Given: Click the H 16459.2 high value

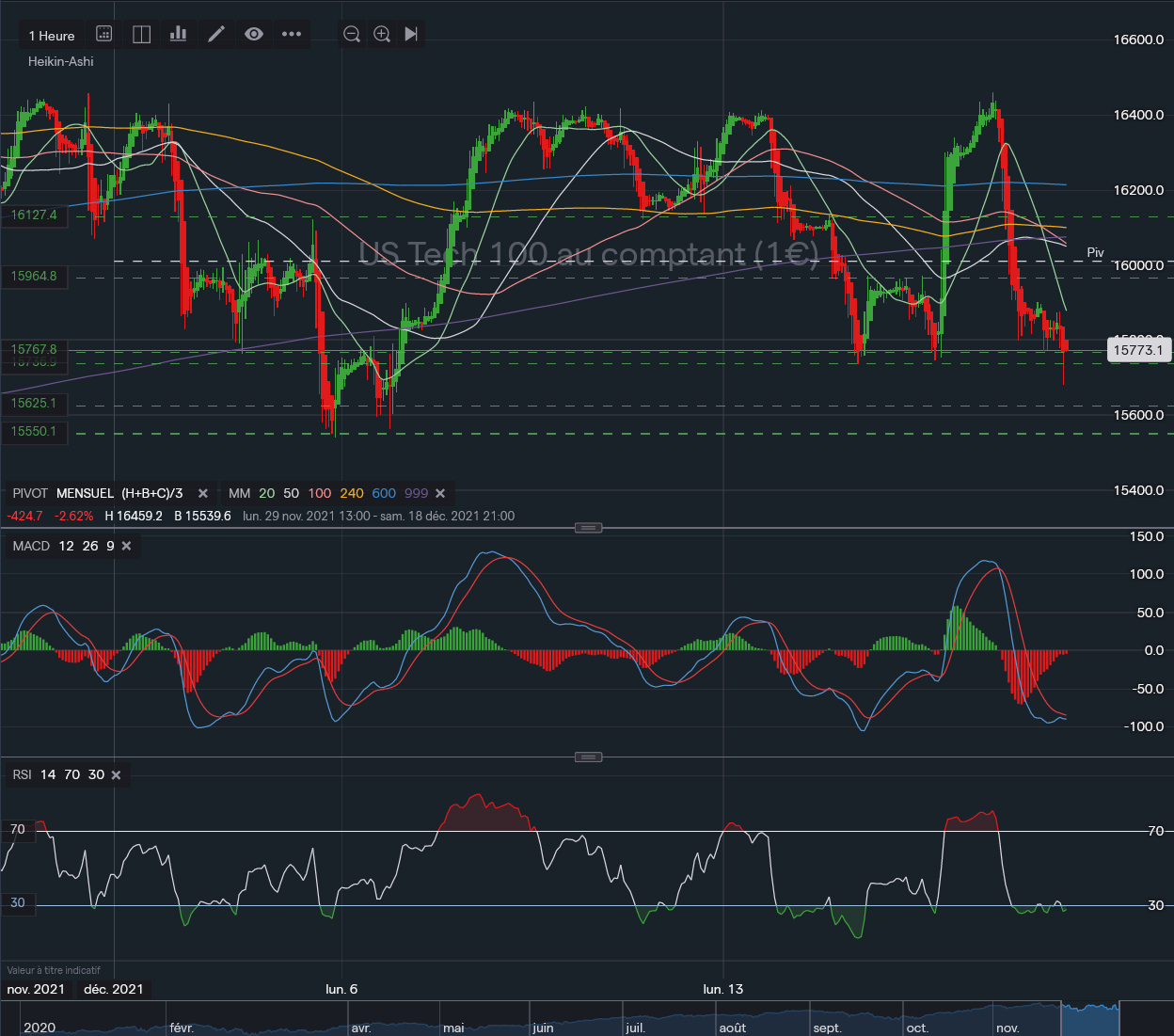Looking at the screenshot, I should 134,516.
